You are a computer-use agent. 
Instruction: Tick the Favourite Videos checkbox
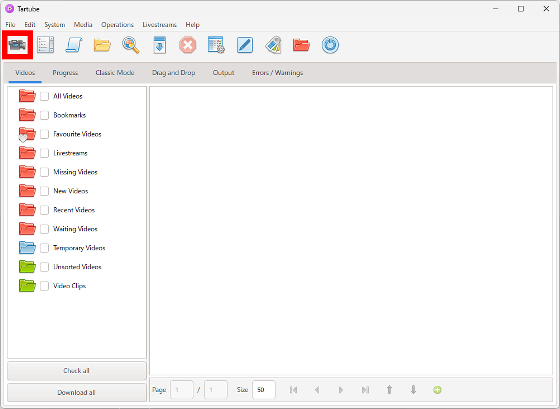pyautogui.click(x=44, y=134)
